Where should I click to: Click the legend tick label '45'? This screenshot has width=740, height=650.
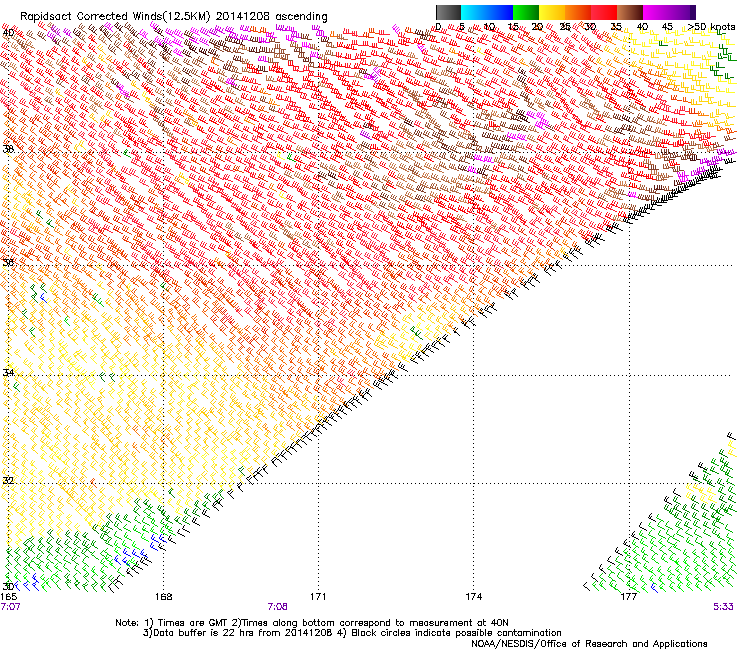click(x=667, y=27)
